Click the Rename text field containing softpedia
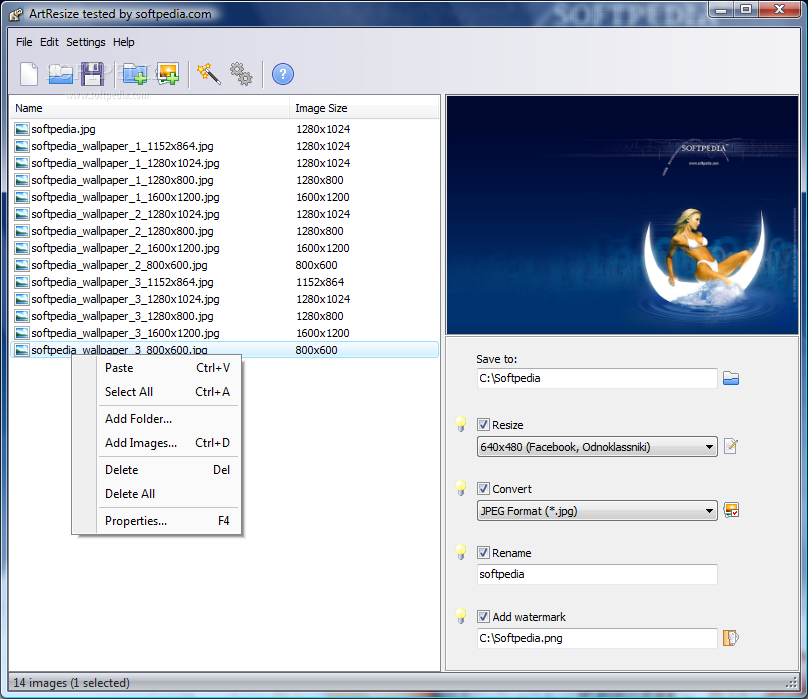Image resolution: width=808 pixels, height=699 pixels. tap(597, 574)
